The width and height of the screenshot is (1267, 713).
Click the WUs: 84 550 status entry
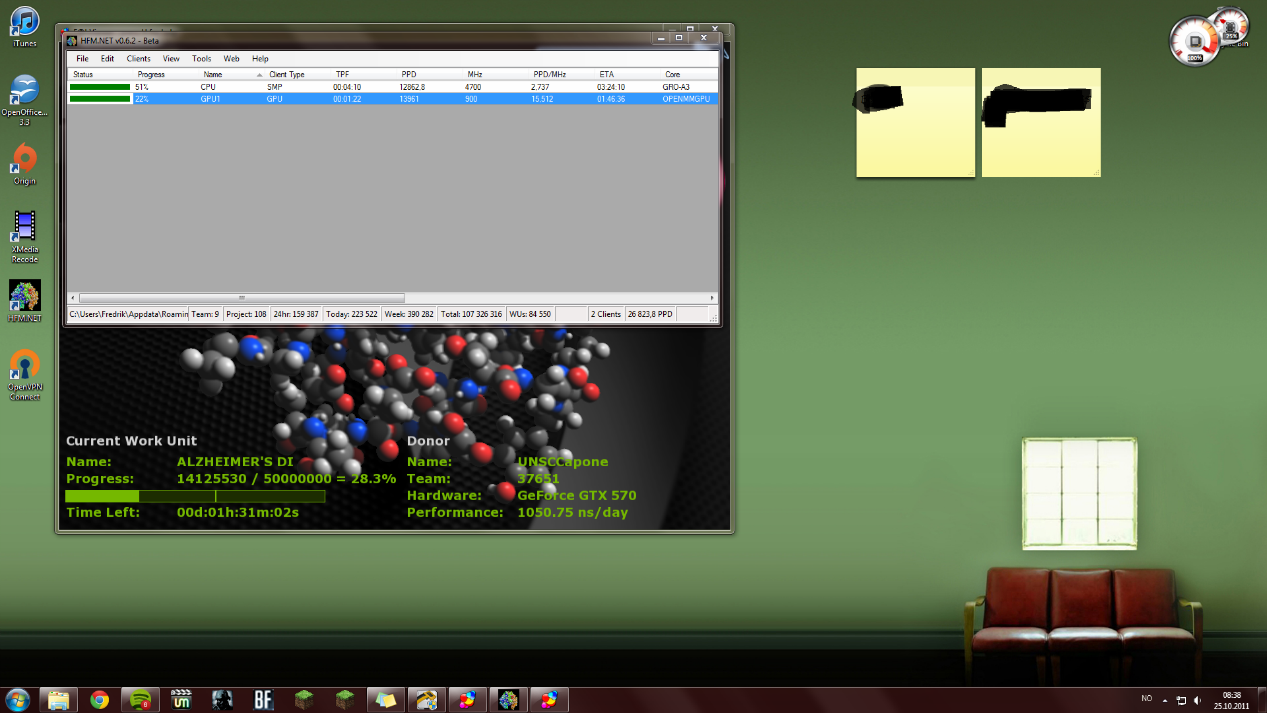531,314
